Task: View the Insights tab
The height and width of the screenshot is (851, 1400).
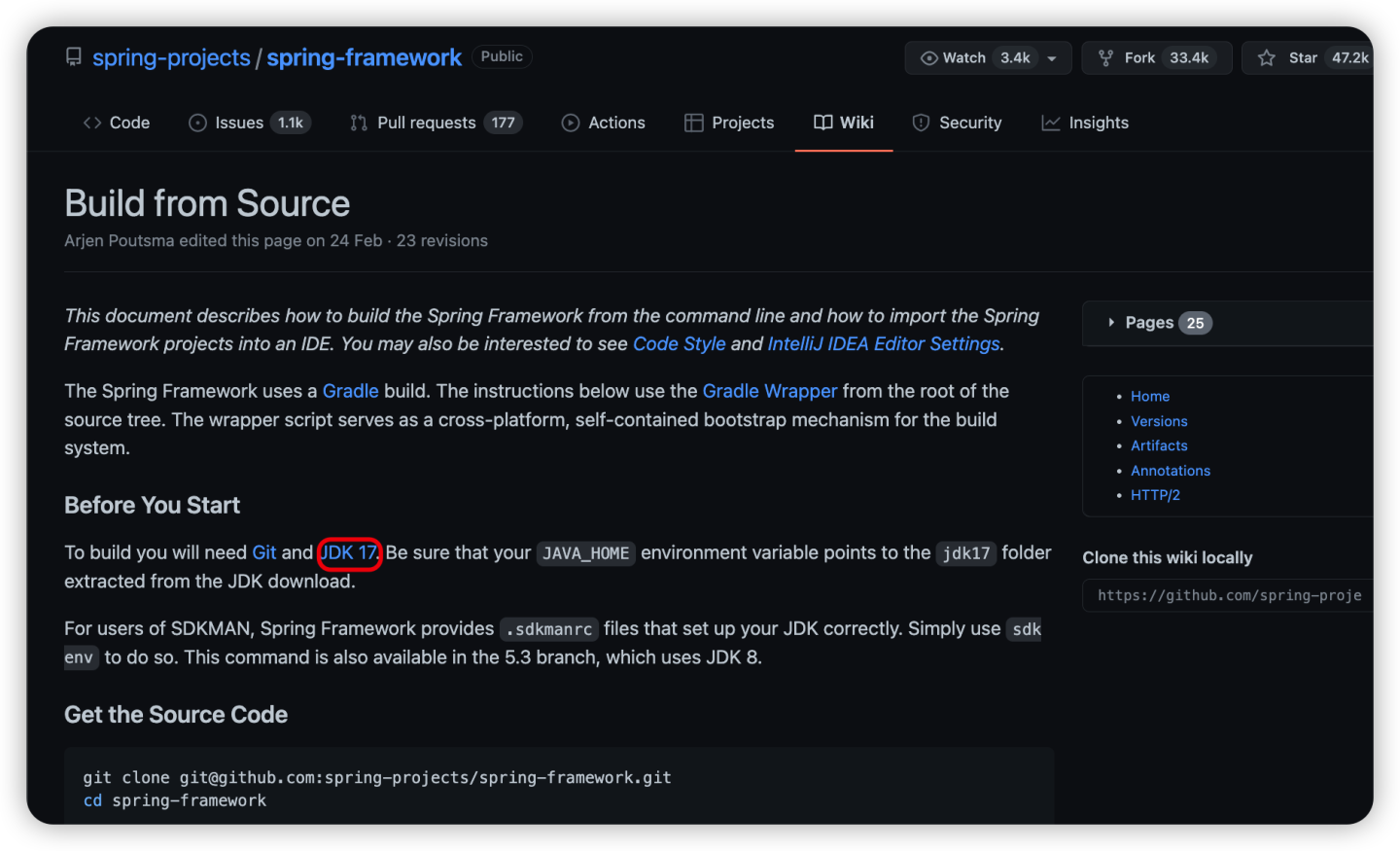Action: pyautogui.click(x=1085, y=123)
